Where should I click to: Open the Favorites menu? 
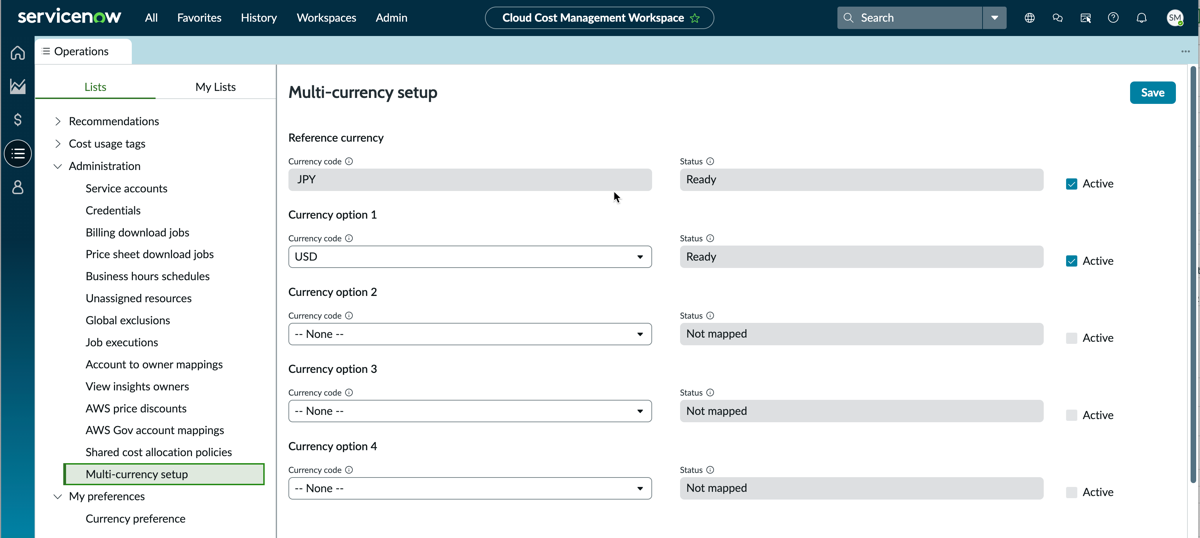(x=199, y=18)
